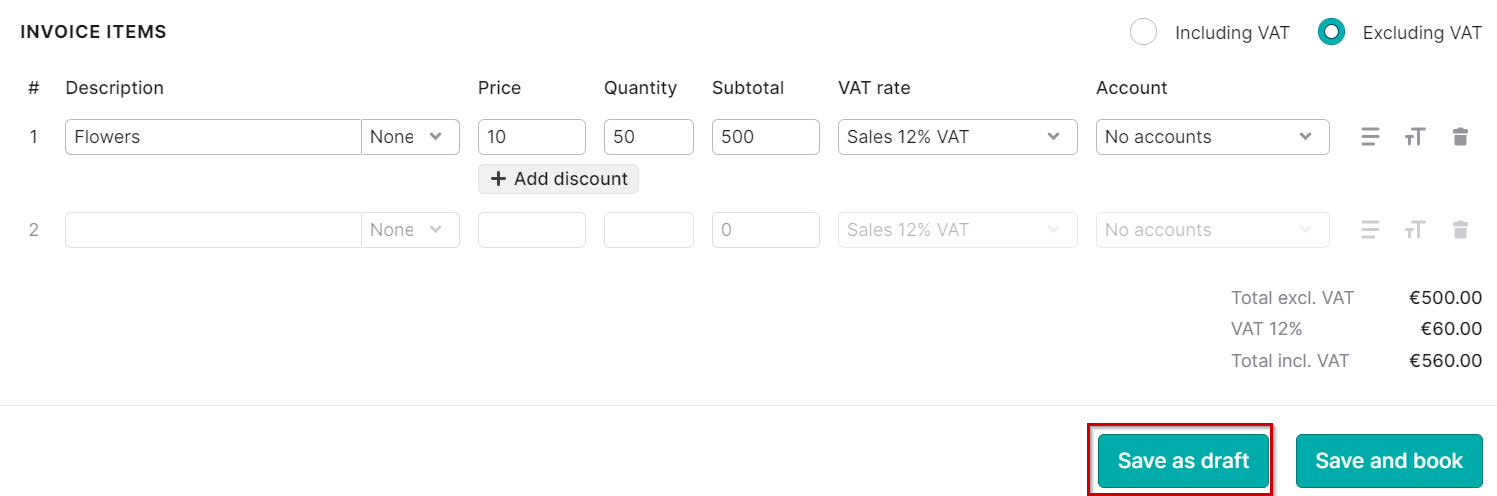The width and height of the screenshot is (1497, 496).
Task: Open the Sales 12% VAT dropdown in row 1
Action: [957, 137]
